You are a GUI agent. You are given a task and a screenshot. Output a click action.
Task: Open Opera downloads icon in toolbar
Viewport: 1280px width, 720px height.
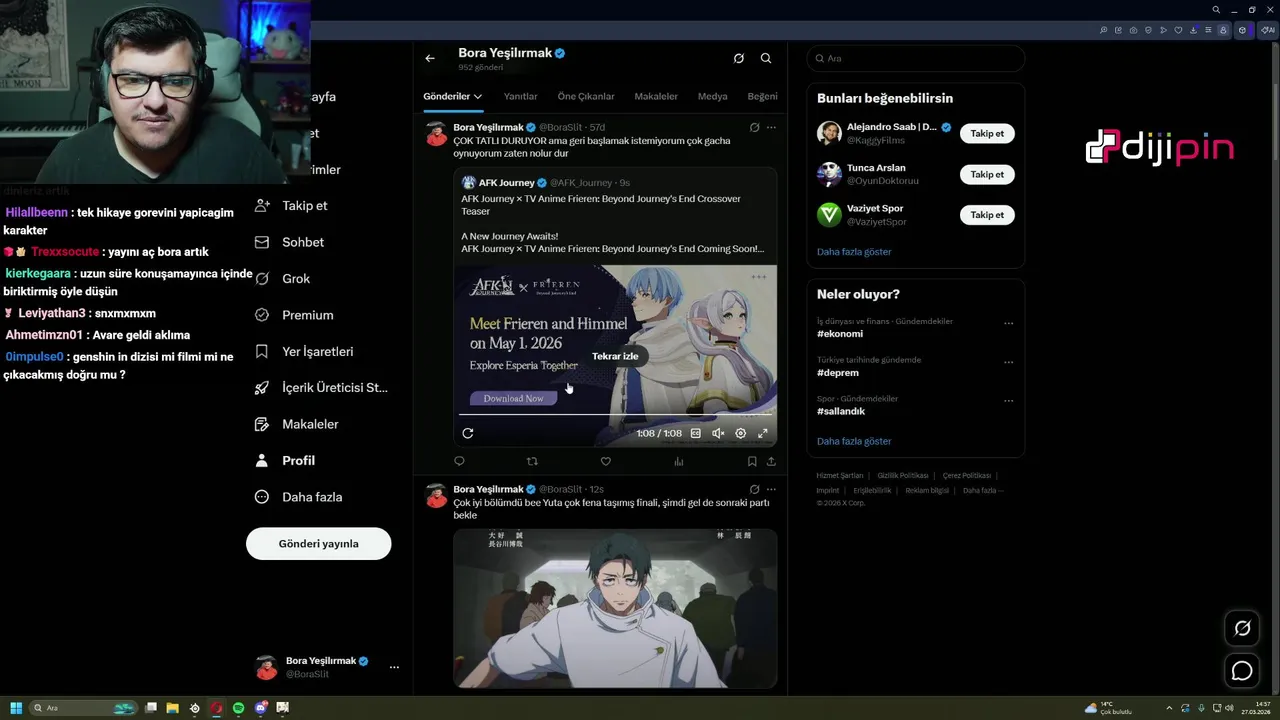pyautogui.click(x=1194, y=30)
